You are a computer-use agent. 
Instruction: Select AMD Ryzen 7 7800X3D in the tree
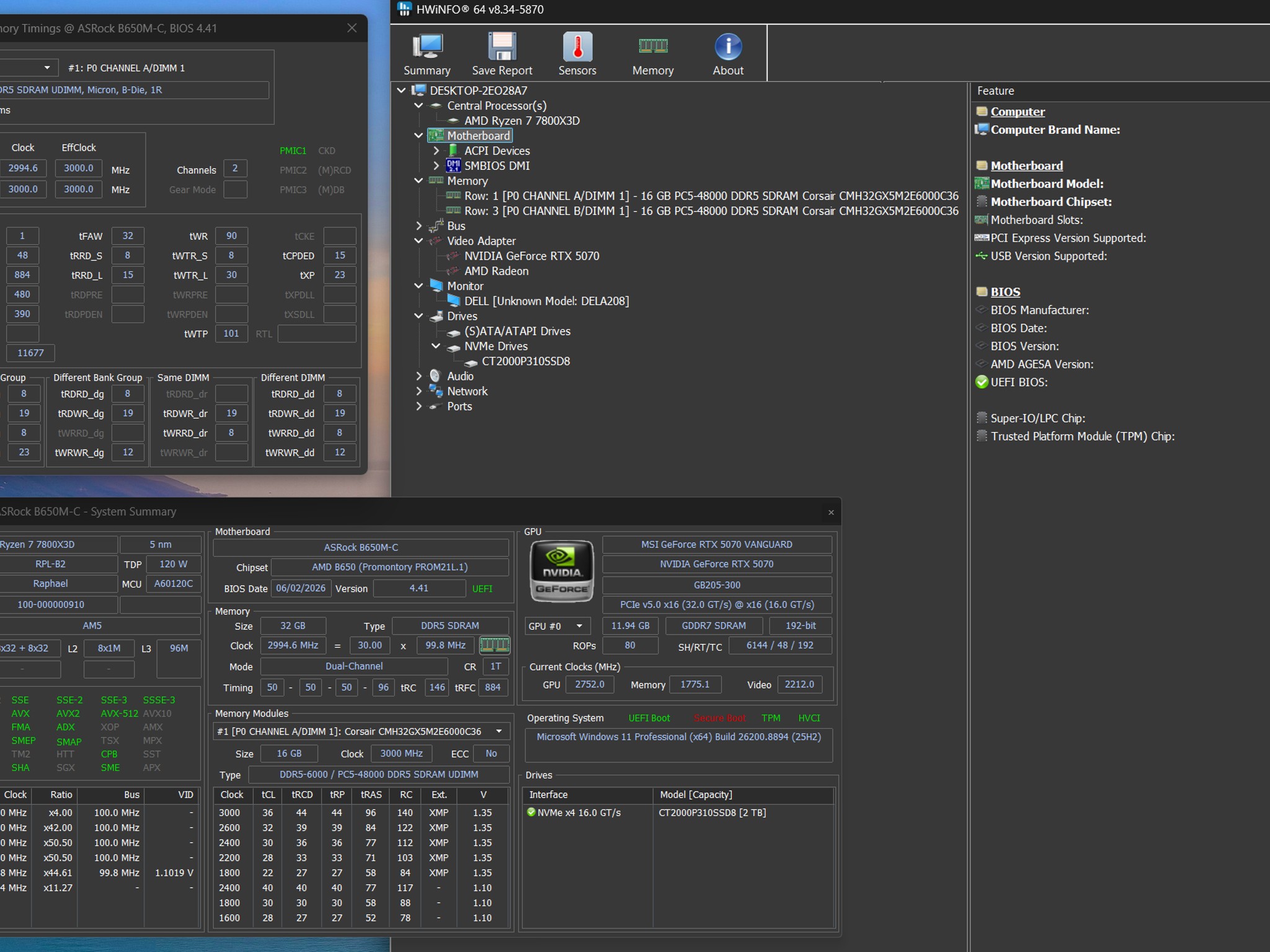click(x=522, y=121)
